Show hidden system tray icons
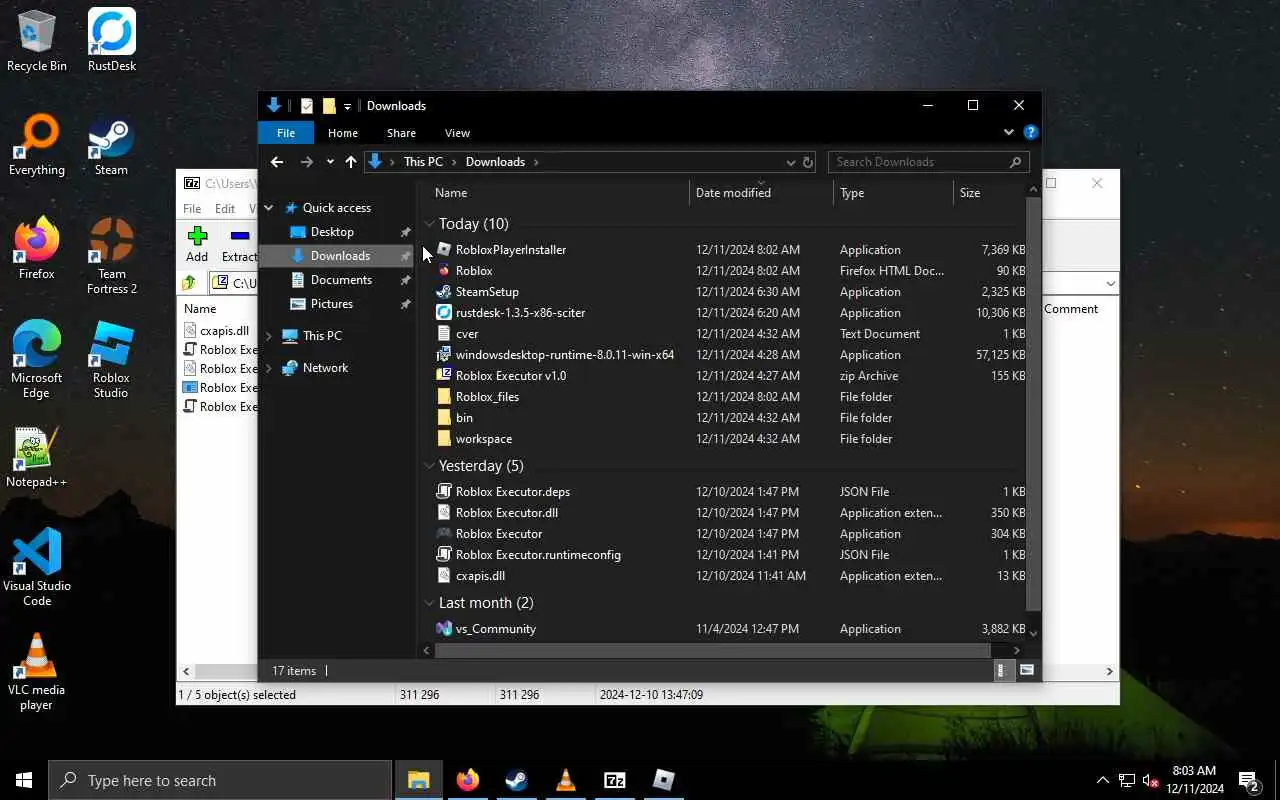The width and height of the screenshot is (1280, 800). pyautogui.click(x=1103, y=780)
